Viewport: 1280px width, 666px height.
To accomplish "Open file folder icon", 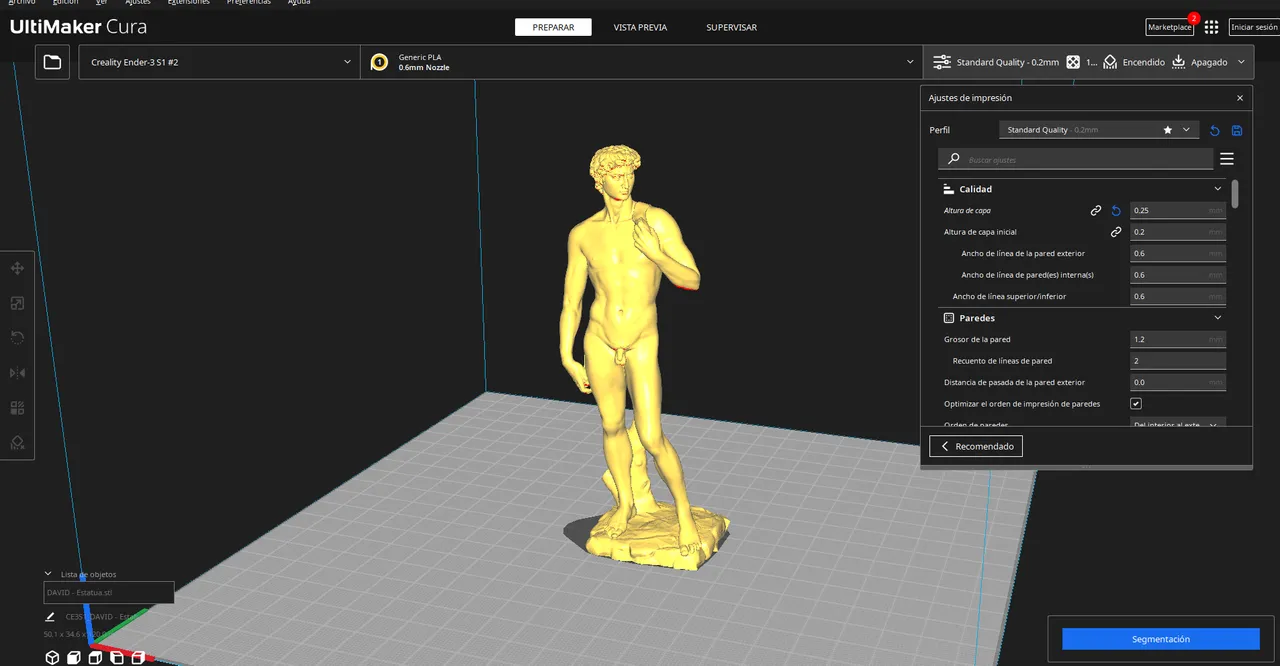I will tap(52, 62).
